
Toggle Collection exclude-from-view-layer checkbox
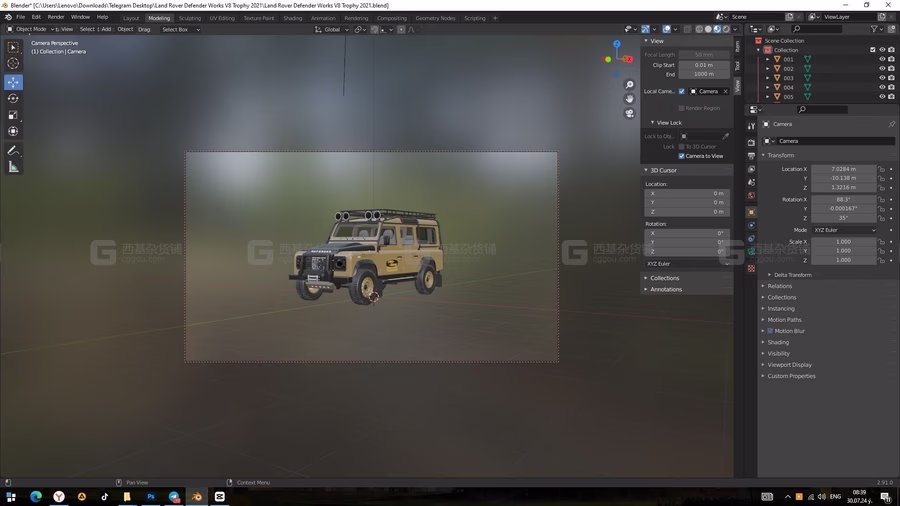(872, 50)
